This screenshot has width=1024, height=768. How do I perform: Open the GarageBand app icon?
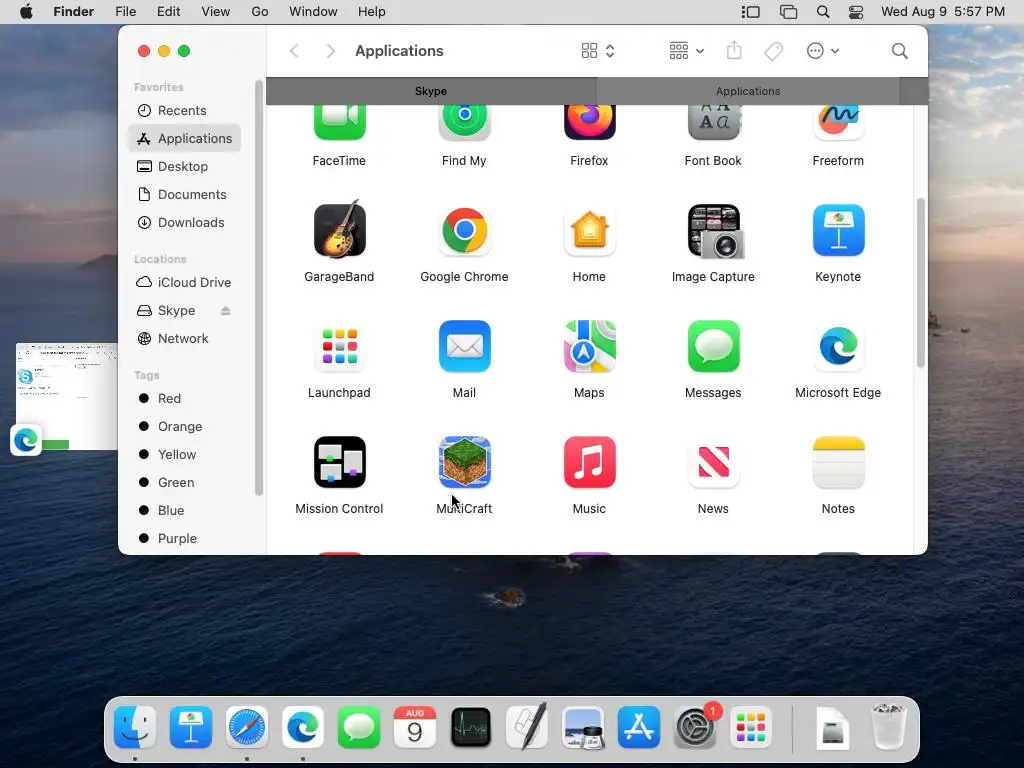click(x=340, y=230)
